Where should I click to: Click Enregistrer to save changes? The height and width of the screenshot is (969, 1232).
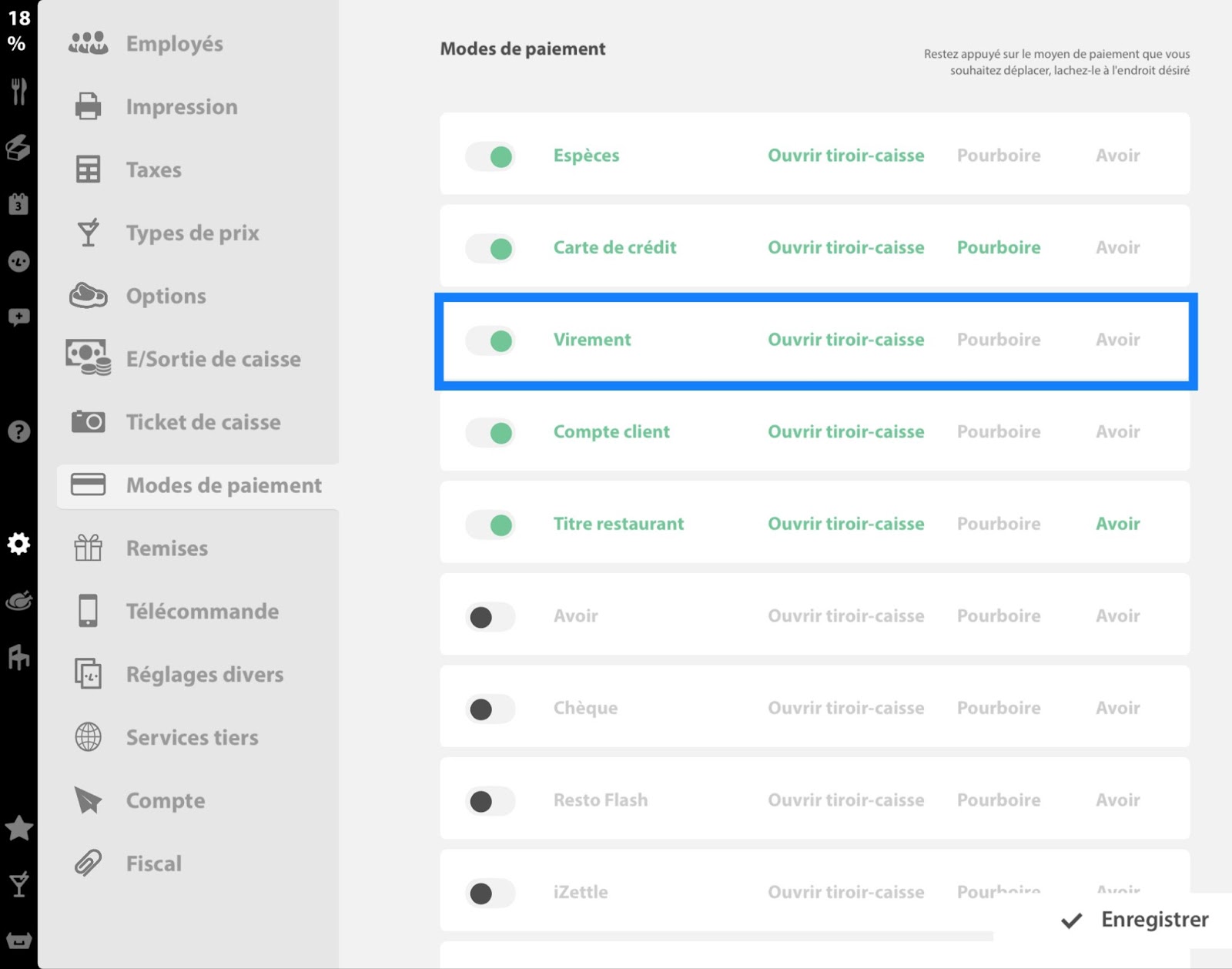point(1135,920)
